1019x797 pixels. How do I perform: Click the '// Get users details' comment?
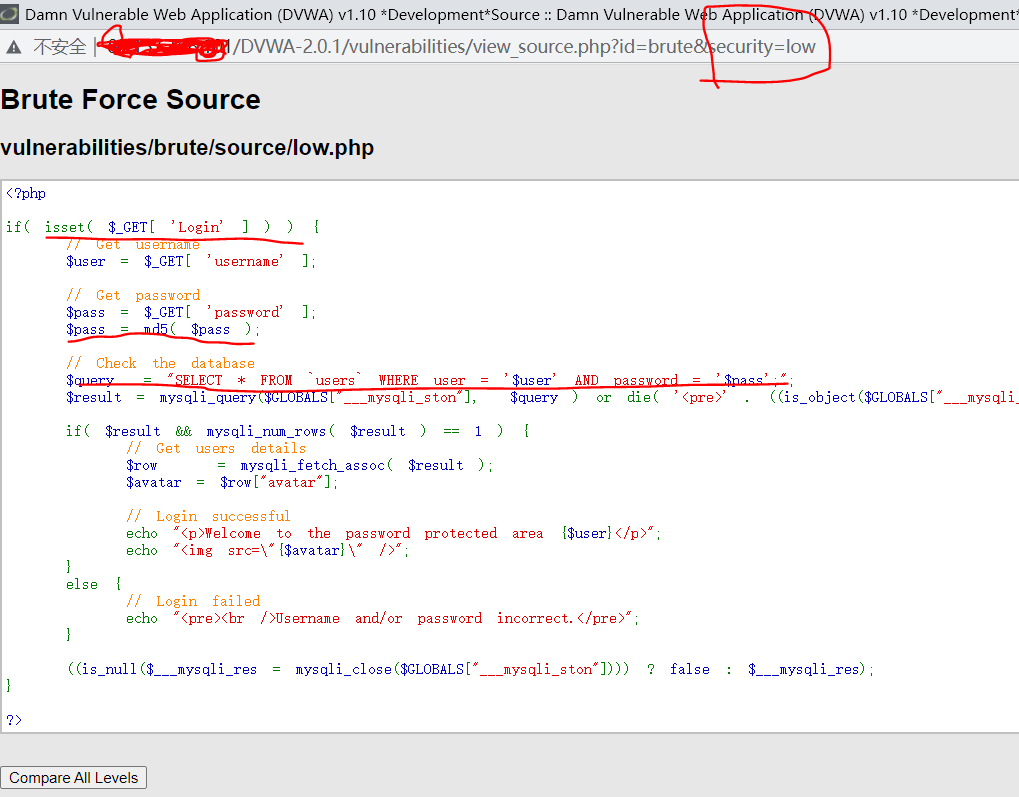click(x=216, y=448)
